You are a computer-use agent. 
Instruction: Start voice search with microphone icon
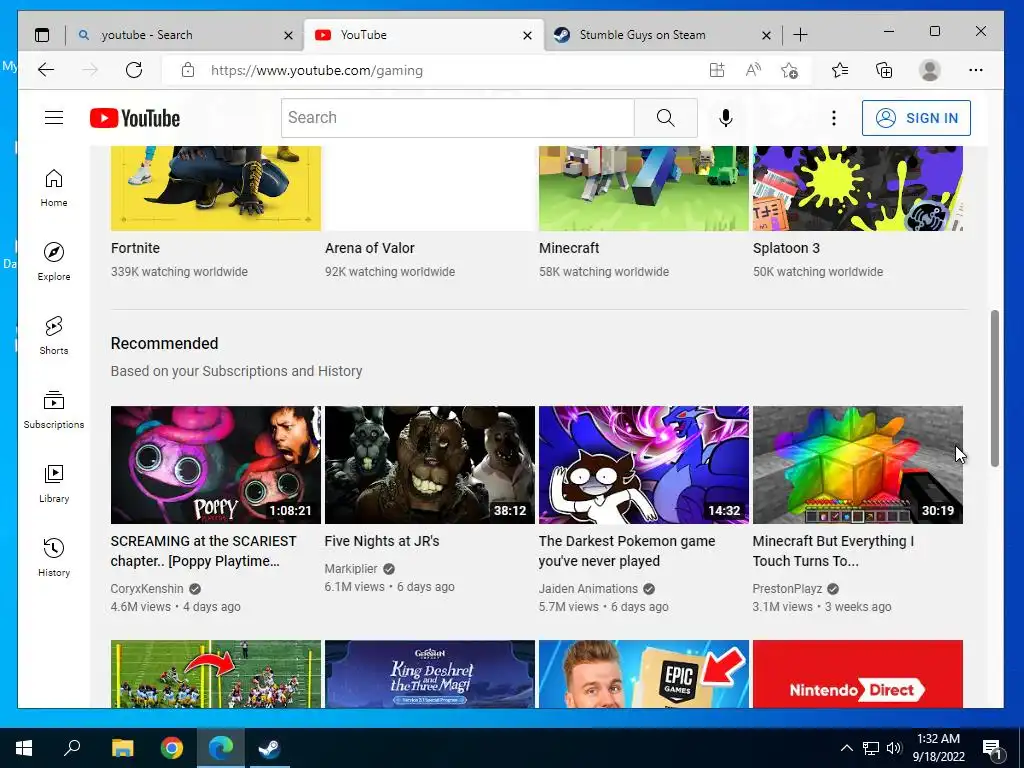pyautogui.click(x=726, y=118)
